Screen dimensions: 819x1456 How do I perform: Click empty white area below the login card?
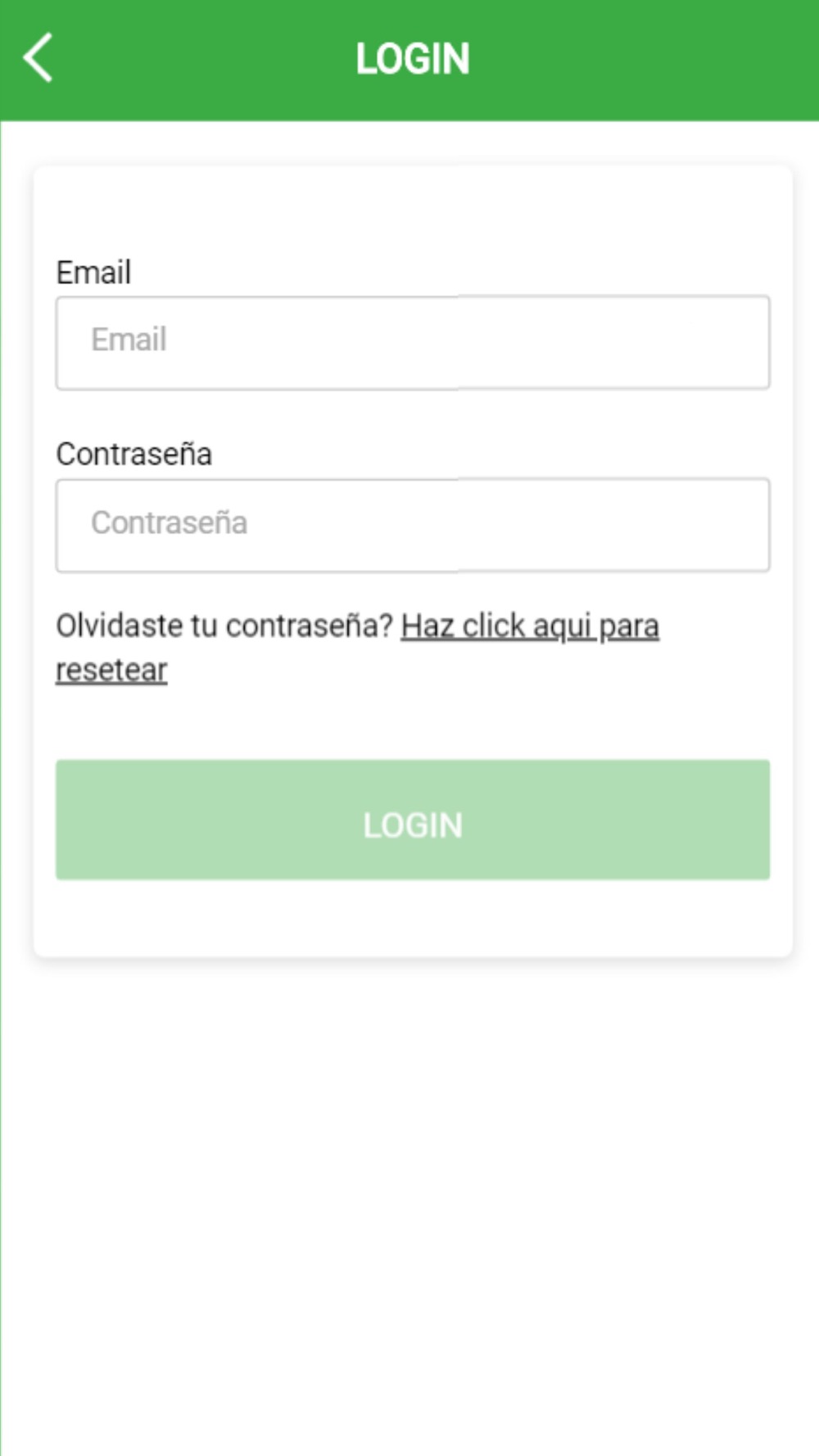[409, 1187]
